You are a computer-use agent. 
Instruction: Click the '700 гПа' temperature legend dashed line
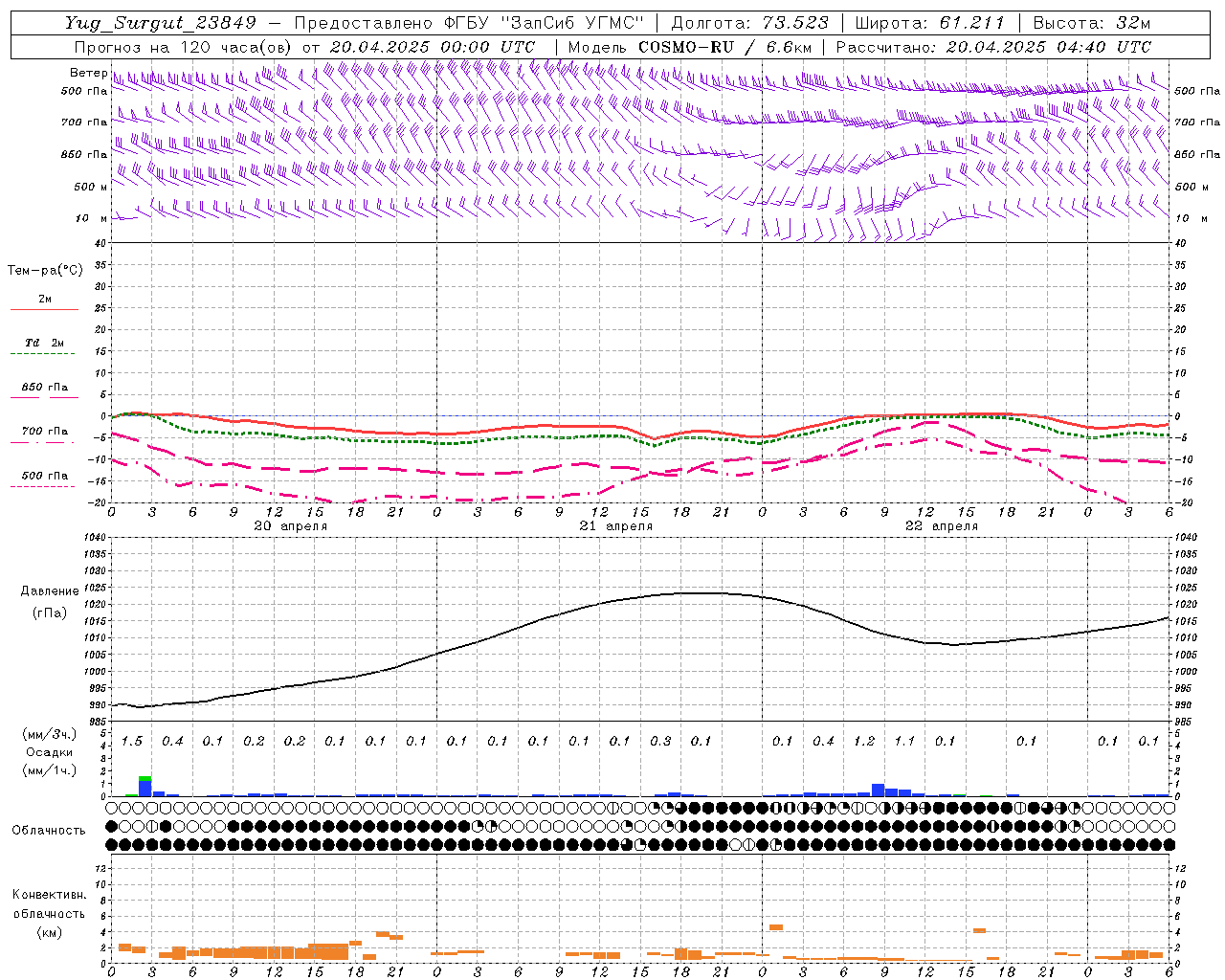[x=44, y=442]
